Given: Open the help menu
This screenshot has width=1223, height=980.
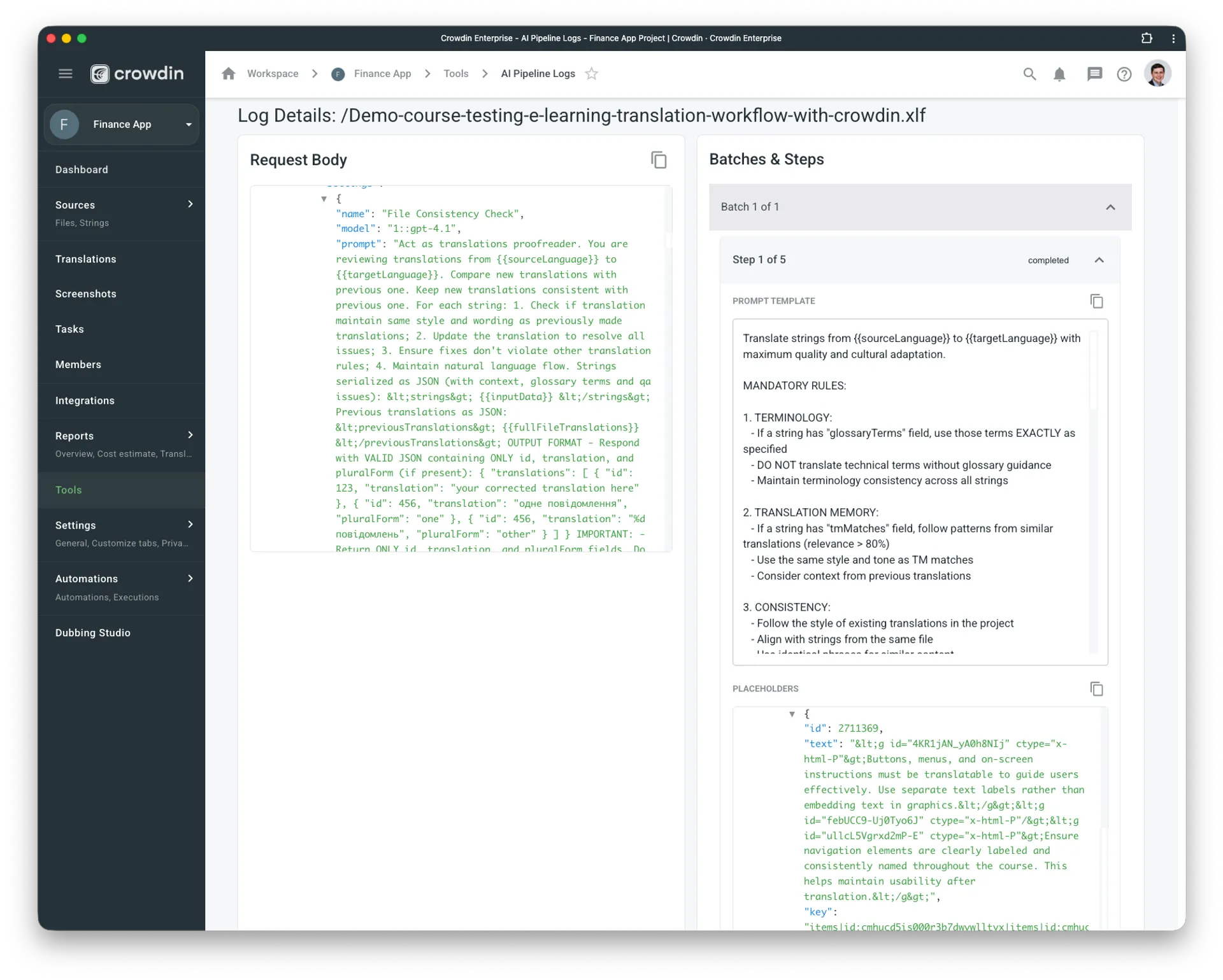Looking at the screenshot, I should [x=1124, y=74].
